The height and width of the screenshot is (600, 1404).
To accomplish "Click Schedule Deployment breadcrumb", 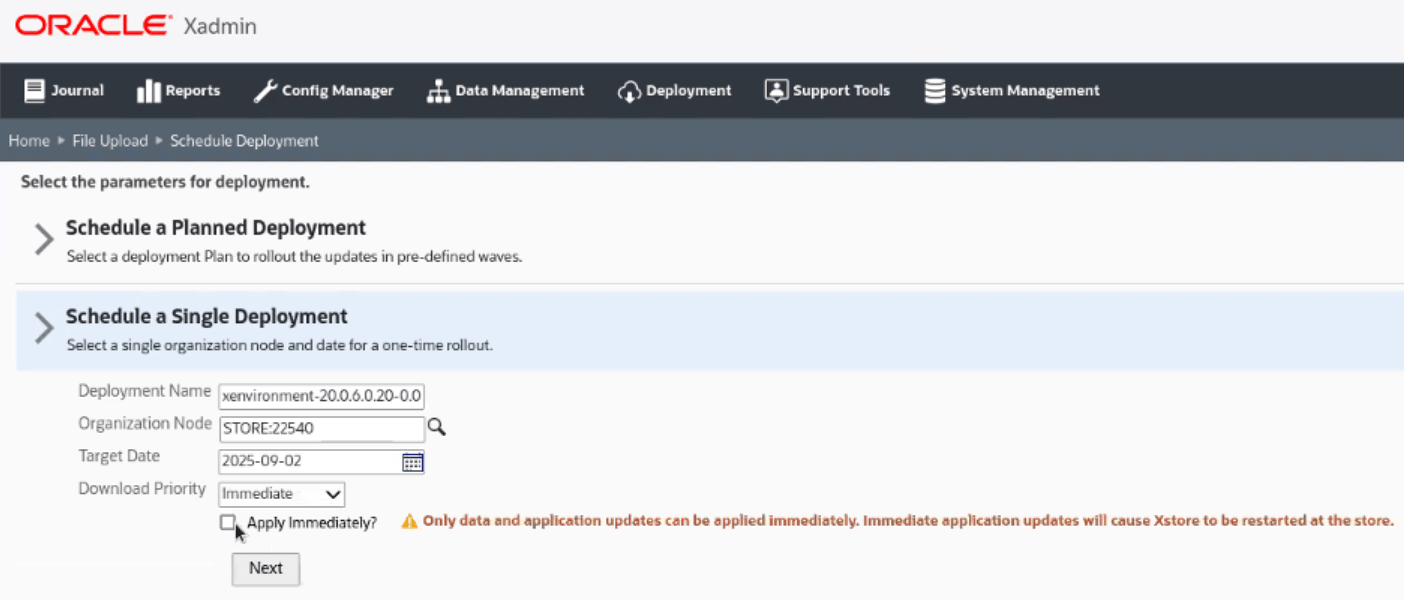I will tap(244, 141).
